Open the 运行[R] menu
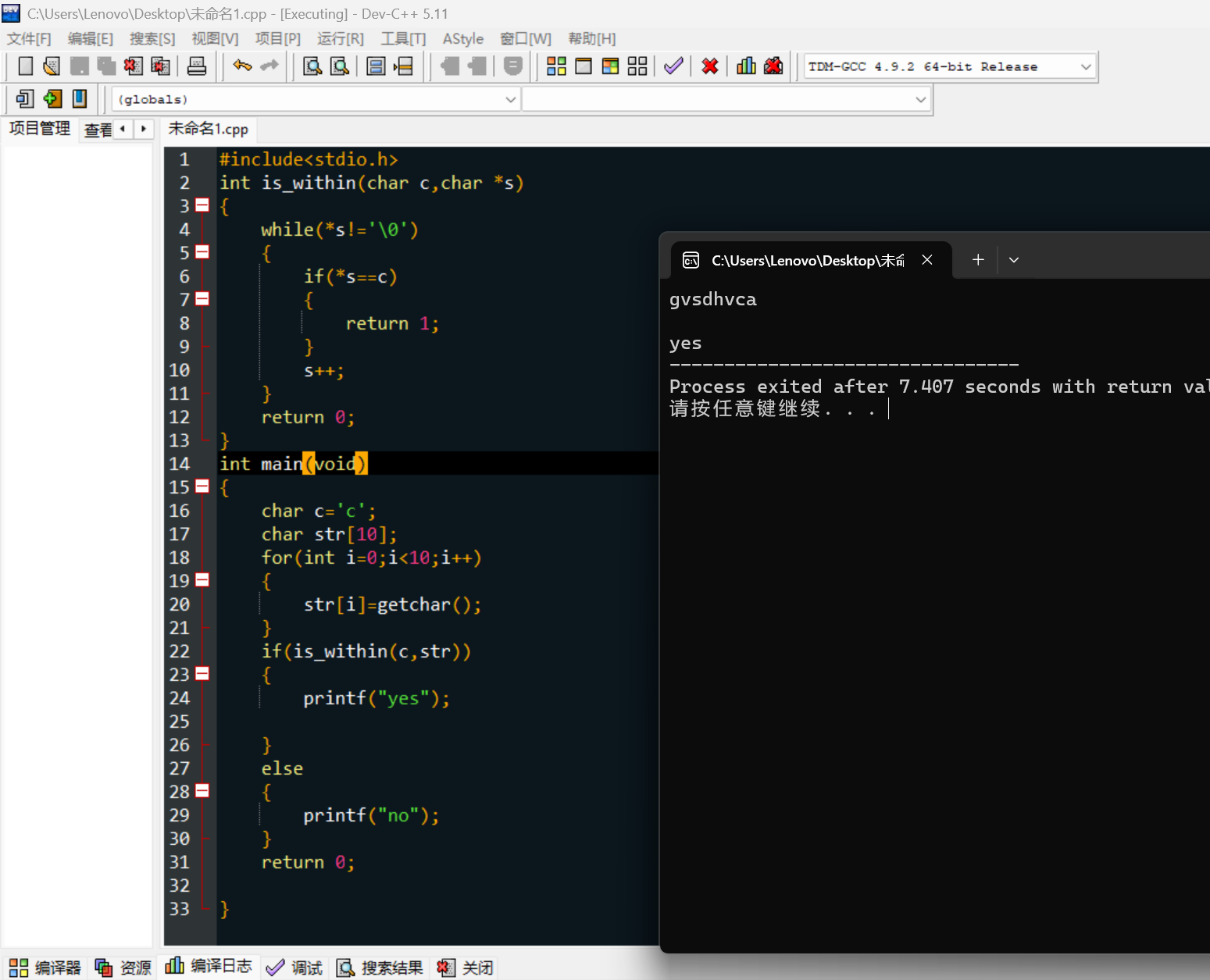 point(341,39)
